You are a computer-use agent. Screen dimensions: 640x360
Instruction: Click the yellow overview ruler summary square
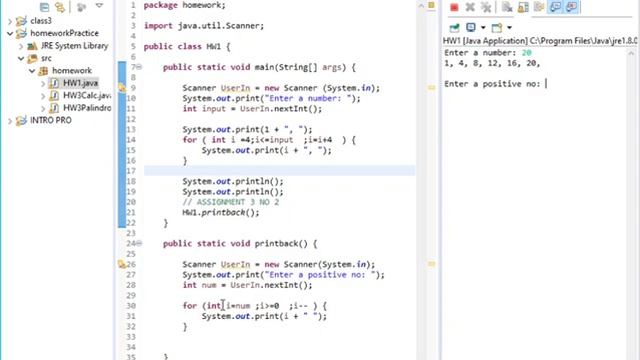tap(431, 5)
